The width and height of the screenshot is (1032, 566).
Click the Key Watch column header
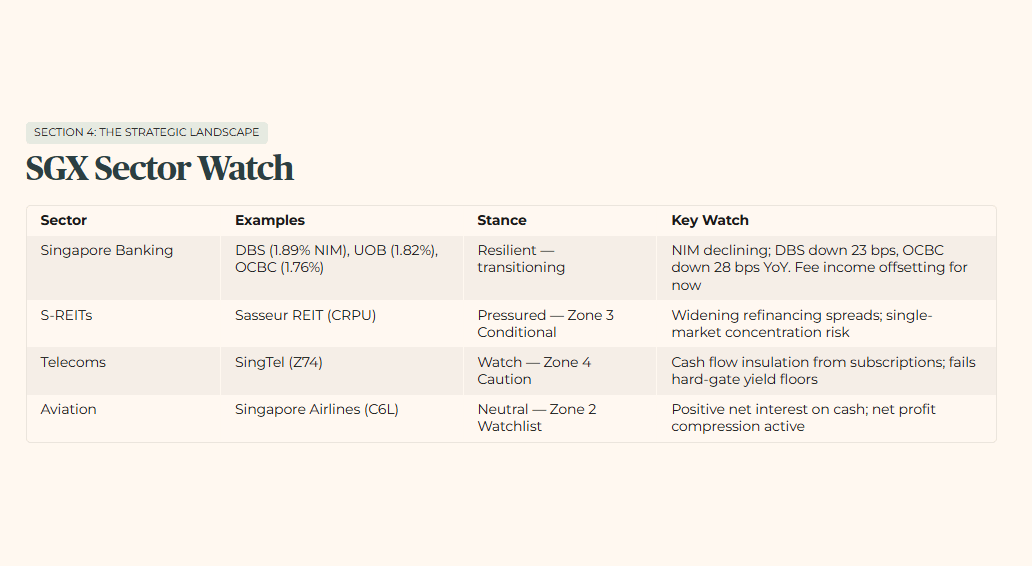point(710,220)
